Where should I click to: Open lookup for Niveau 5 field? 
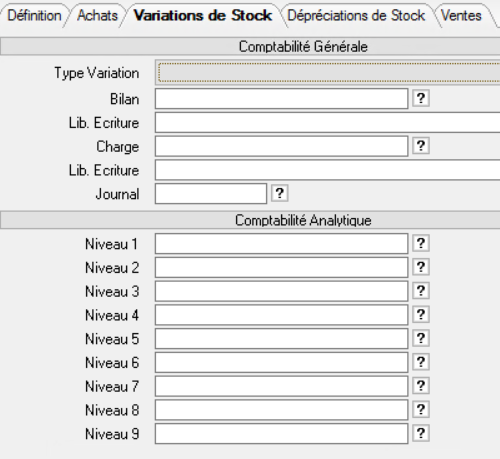(x=421, y=338)
